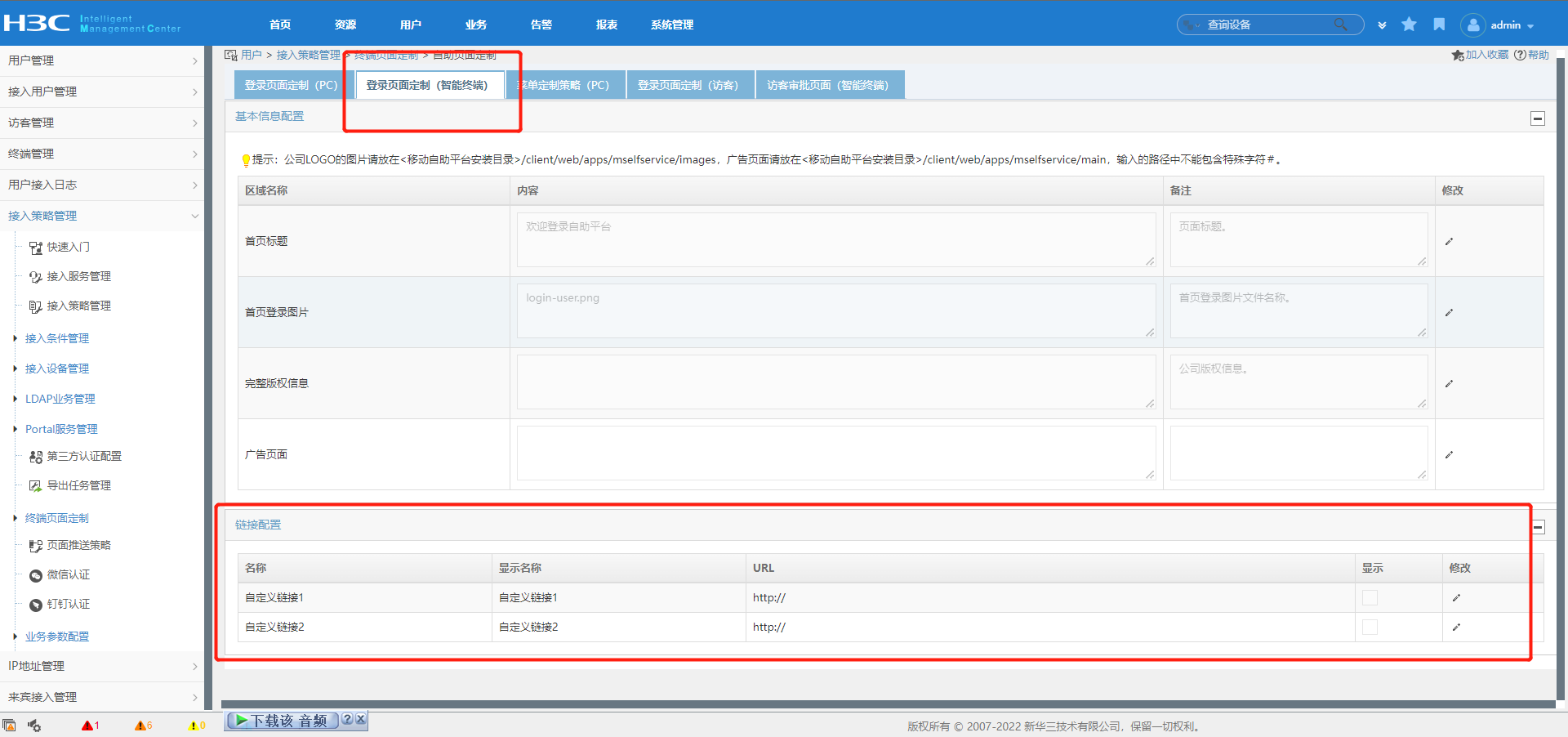
Task: View the yellow minor alarm count
Action: (x=197, y=725)
